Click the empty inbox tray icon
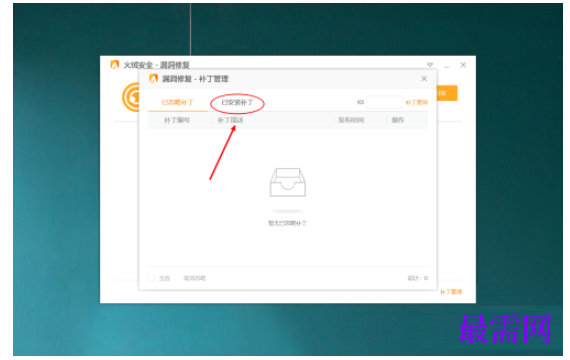The width and height of the screenshot is (570, 360). (288, 182)
